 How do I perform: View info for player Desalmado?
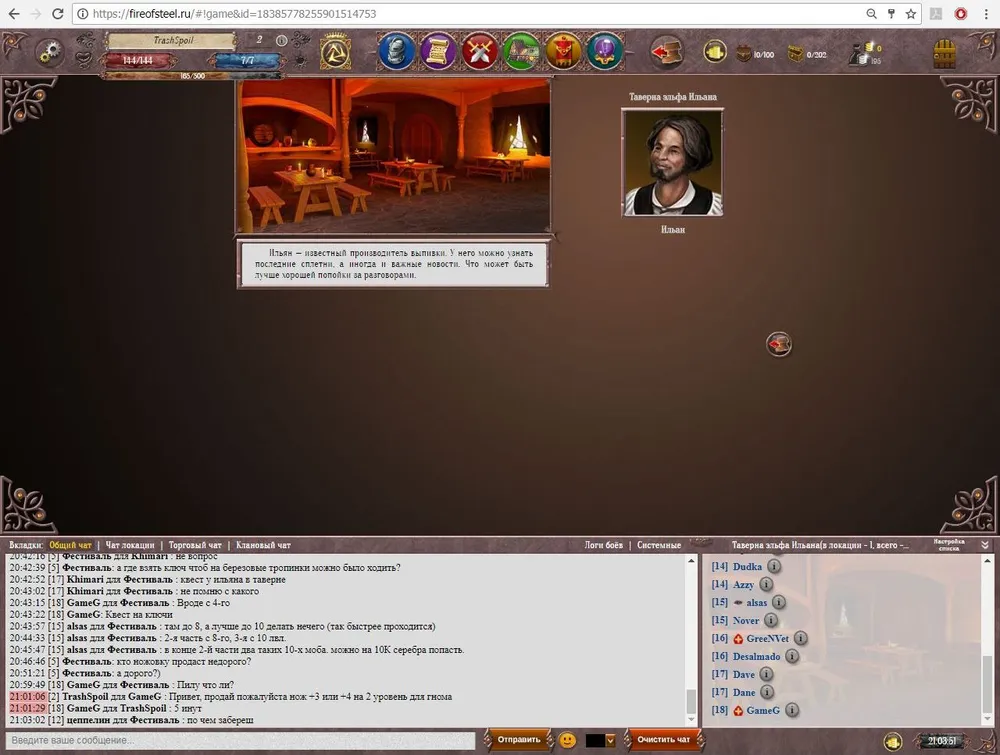(x=791, y=656)
